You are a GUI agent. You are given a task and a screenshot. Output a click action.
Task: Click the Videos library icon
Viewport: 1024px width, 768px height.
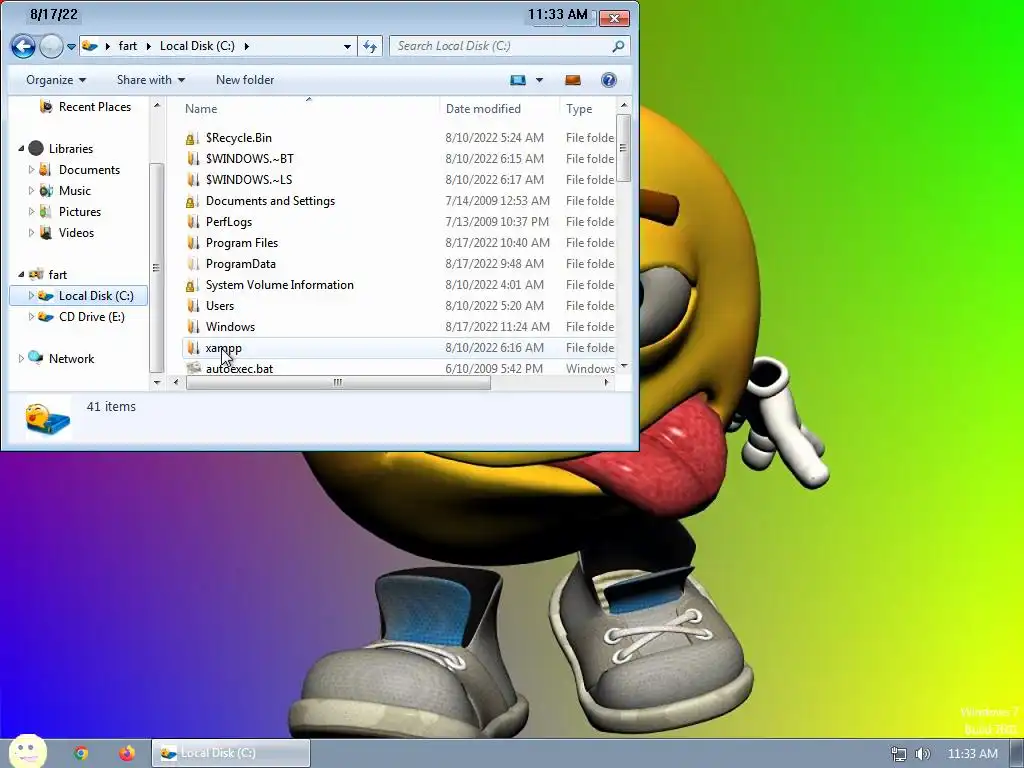tap(46, 232)
